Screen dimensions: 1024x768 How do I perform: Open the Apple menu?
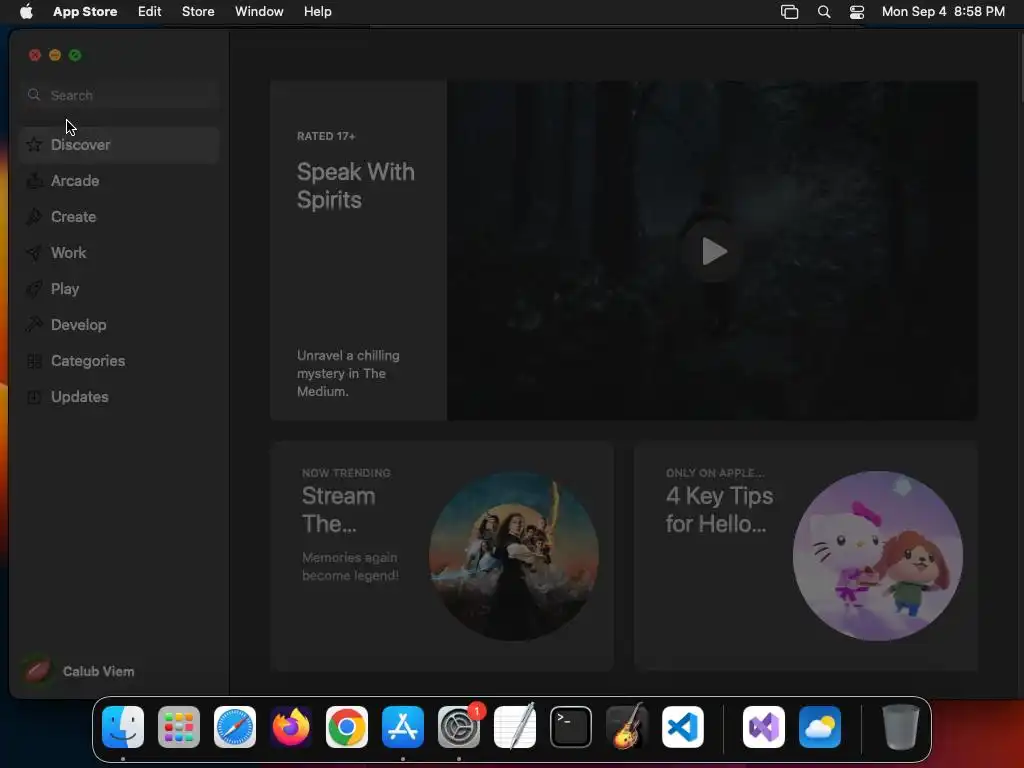26,12
